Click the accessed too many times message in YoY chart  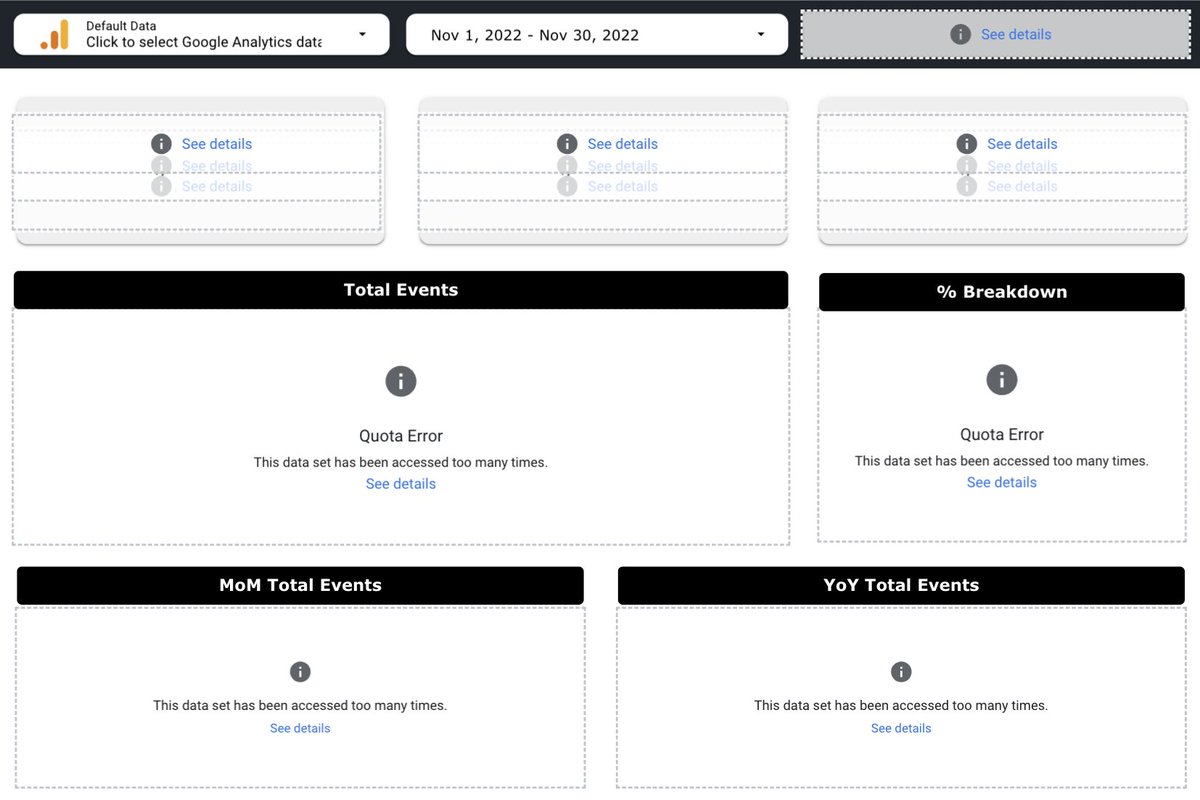[x=901, y=705]
